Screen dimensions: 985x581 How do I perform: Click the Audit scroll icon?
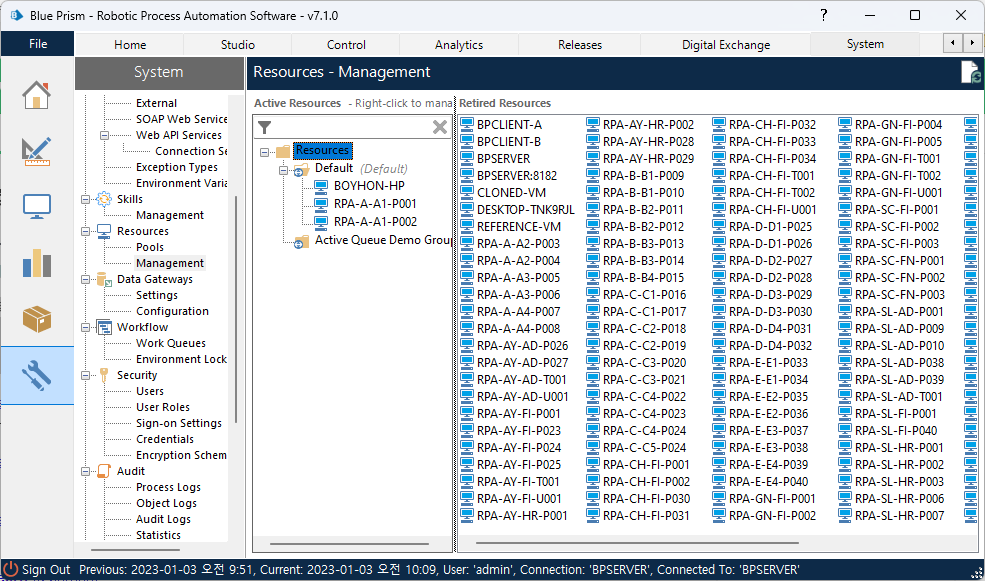104,471
